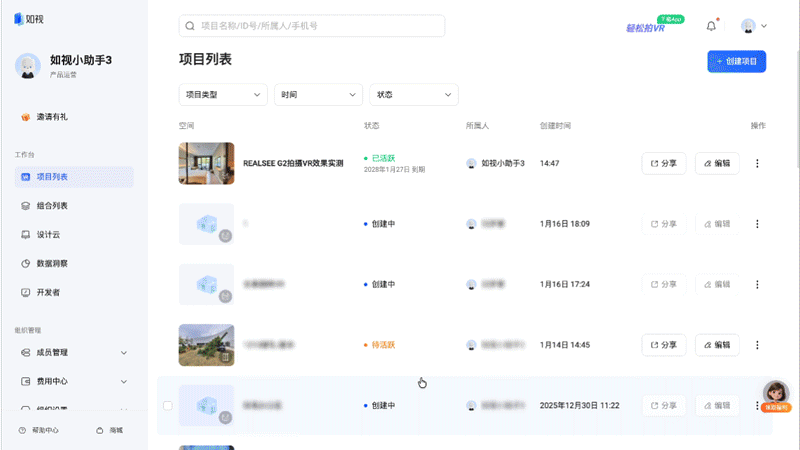The height and width of the screenshot is (450, 800).
Task: Expand the 成员管理 chevron
Action: 123,353
